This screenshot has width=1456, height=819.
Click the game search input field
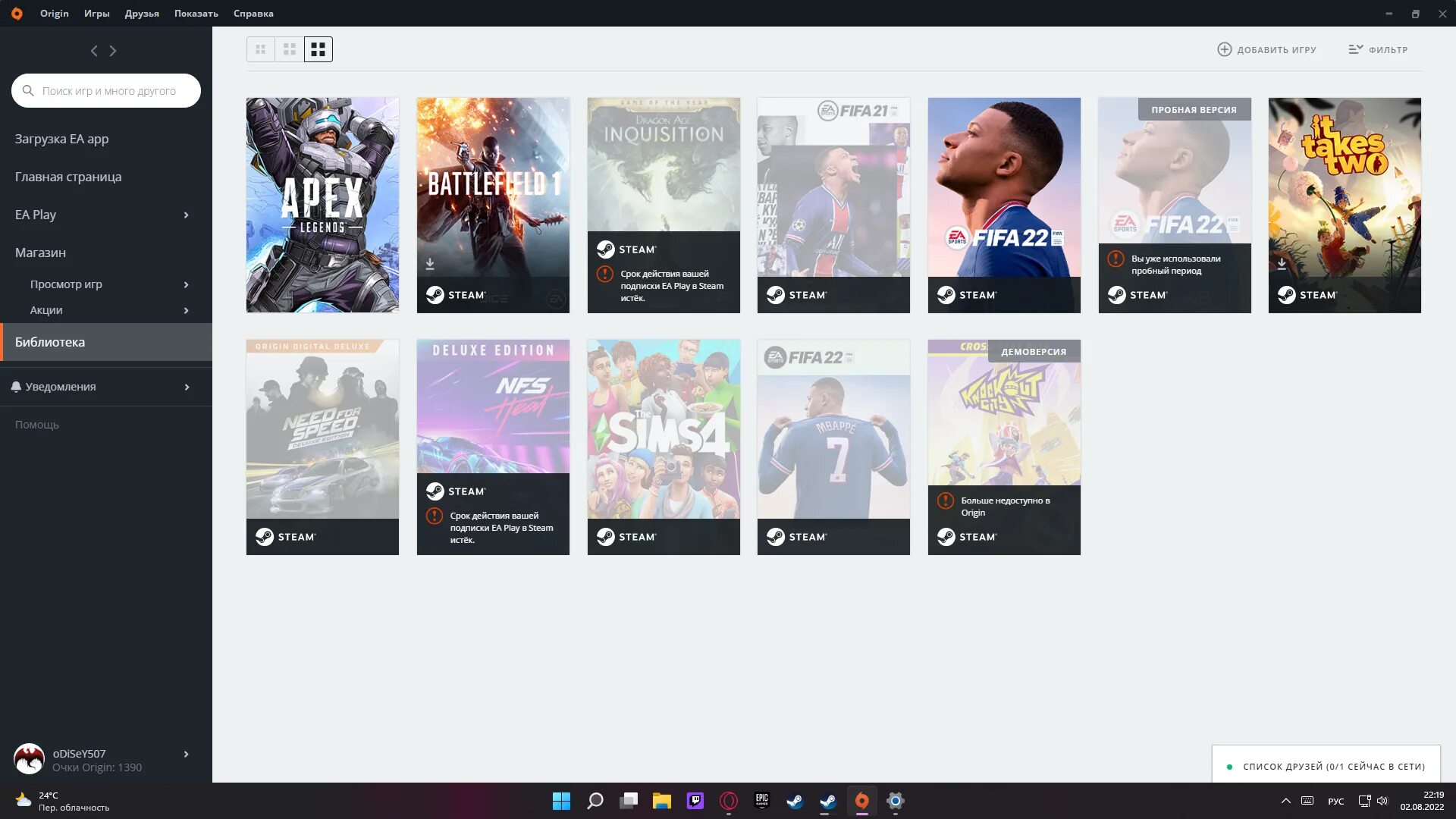(106, 91)
